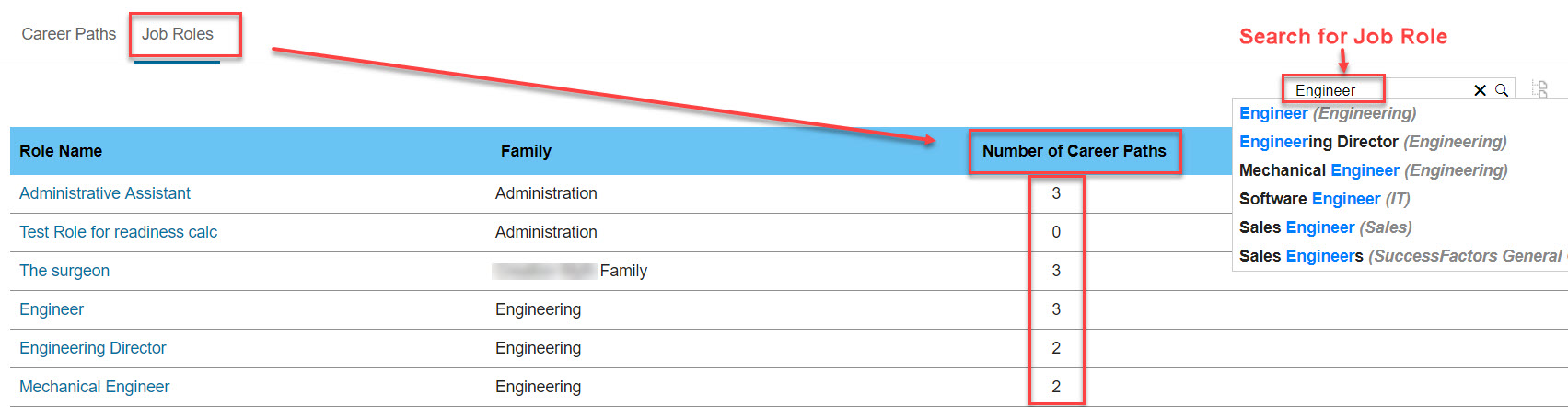Open the Job Roles tab

[178, 34]
